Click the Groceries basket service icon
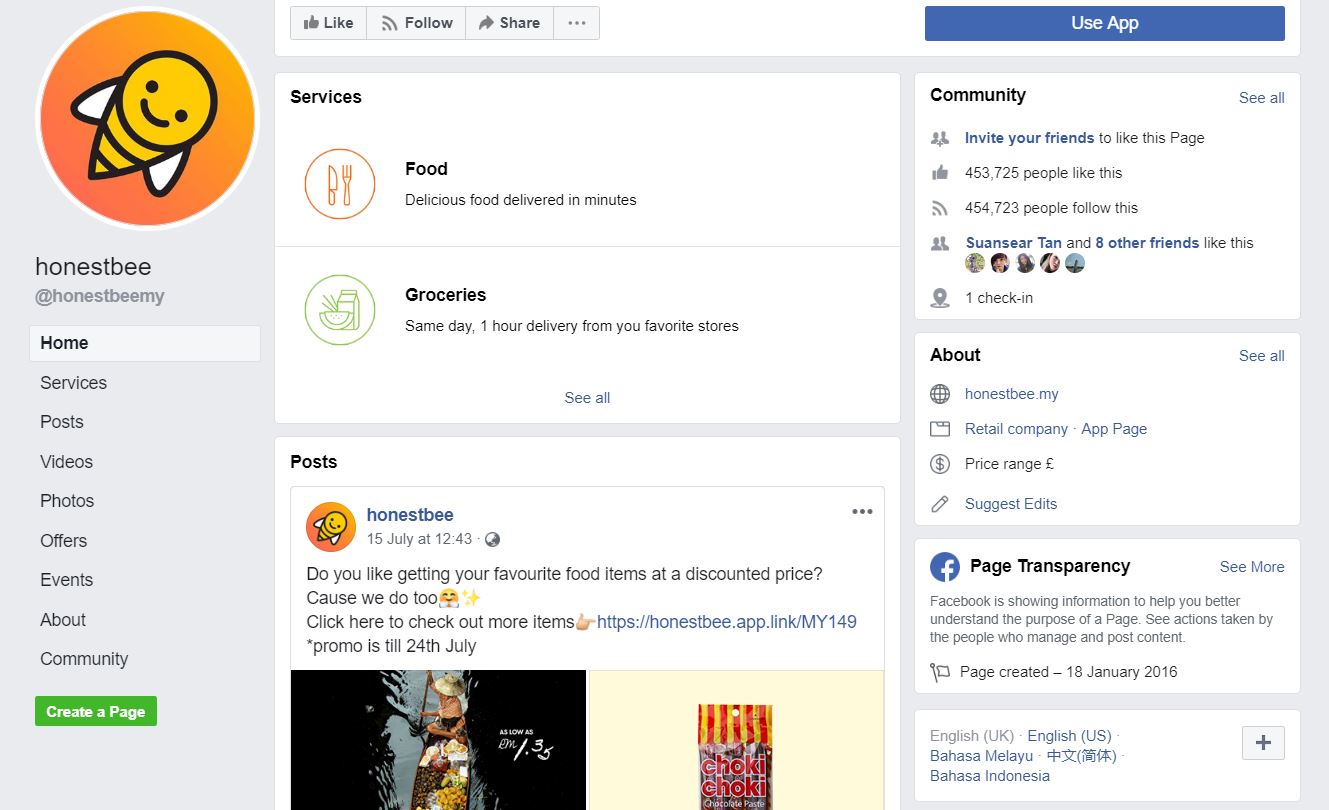 pyautogui.click(x=340, y=310)
